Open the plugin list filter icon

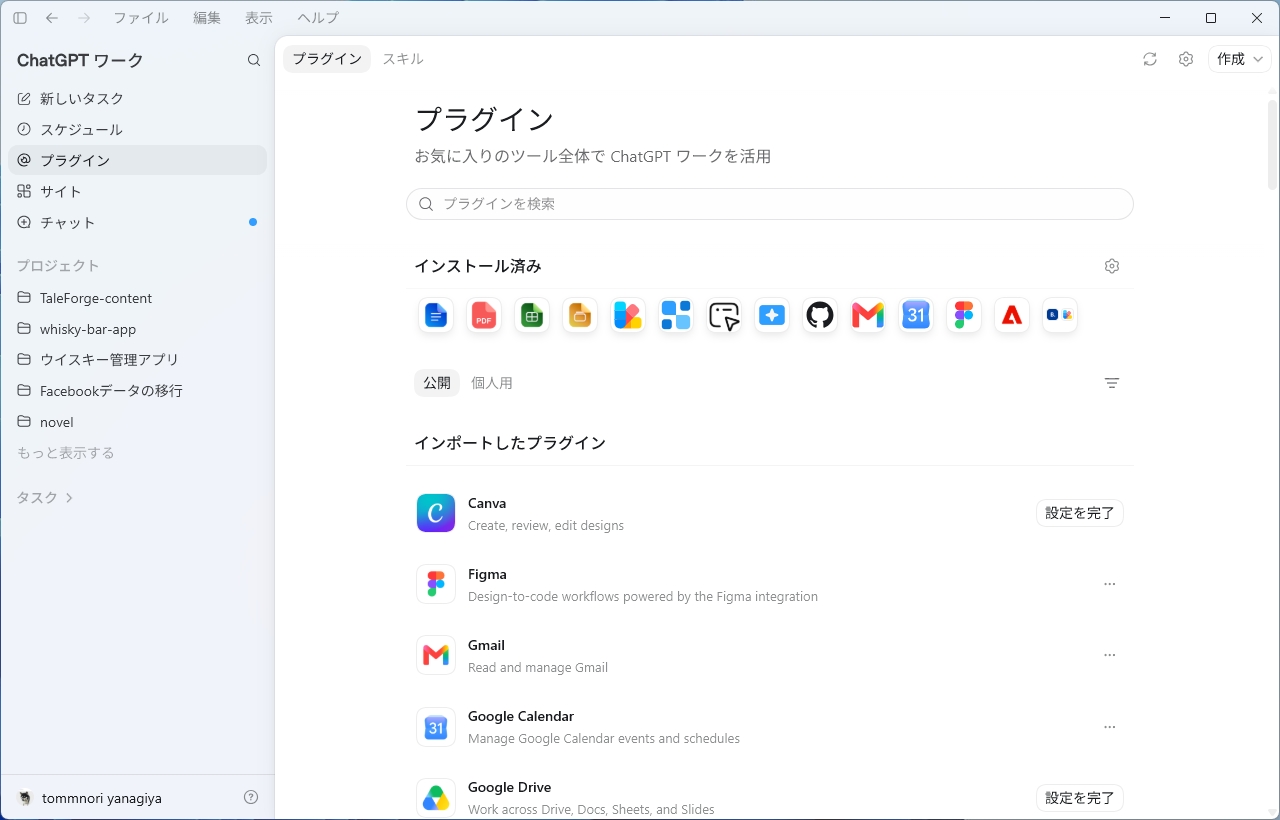[1112, 383]
